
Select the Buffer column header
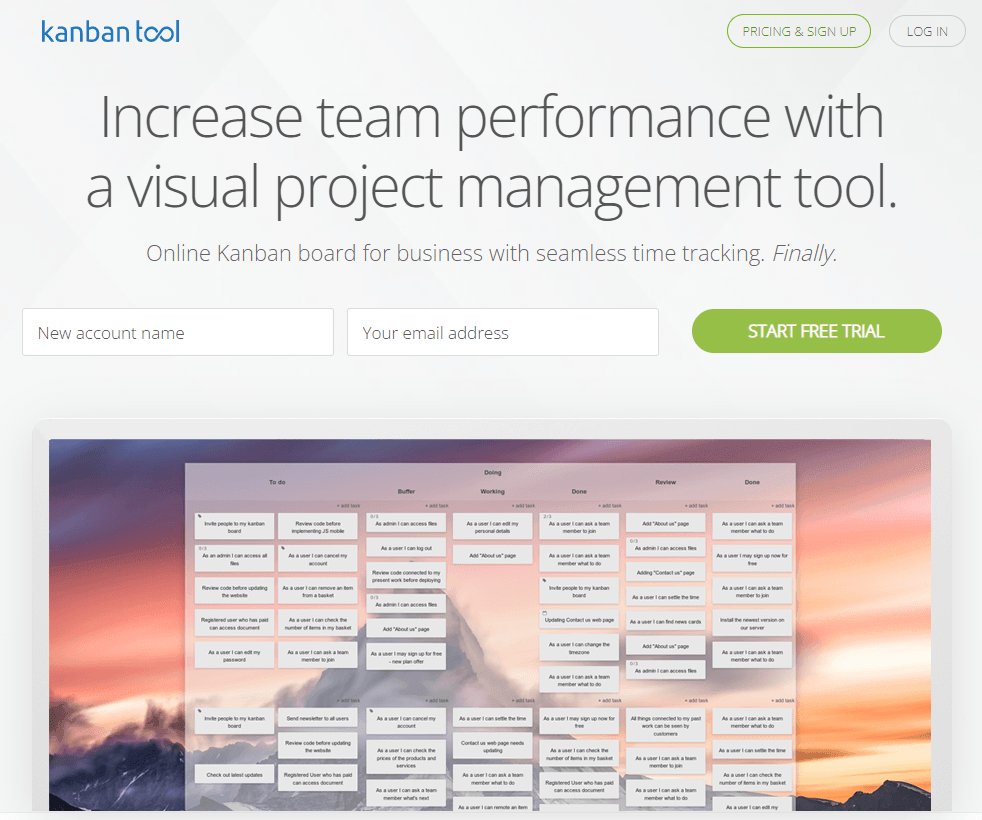click(x=406, y=492)
